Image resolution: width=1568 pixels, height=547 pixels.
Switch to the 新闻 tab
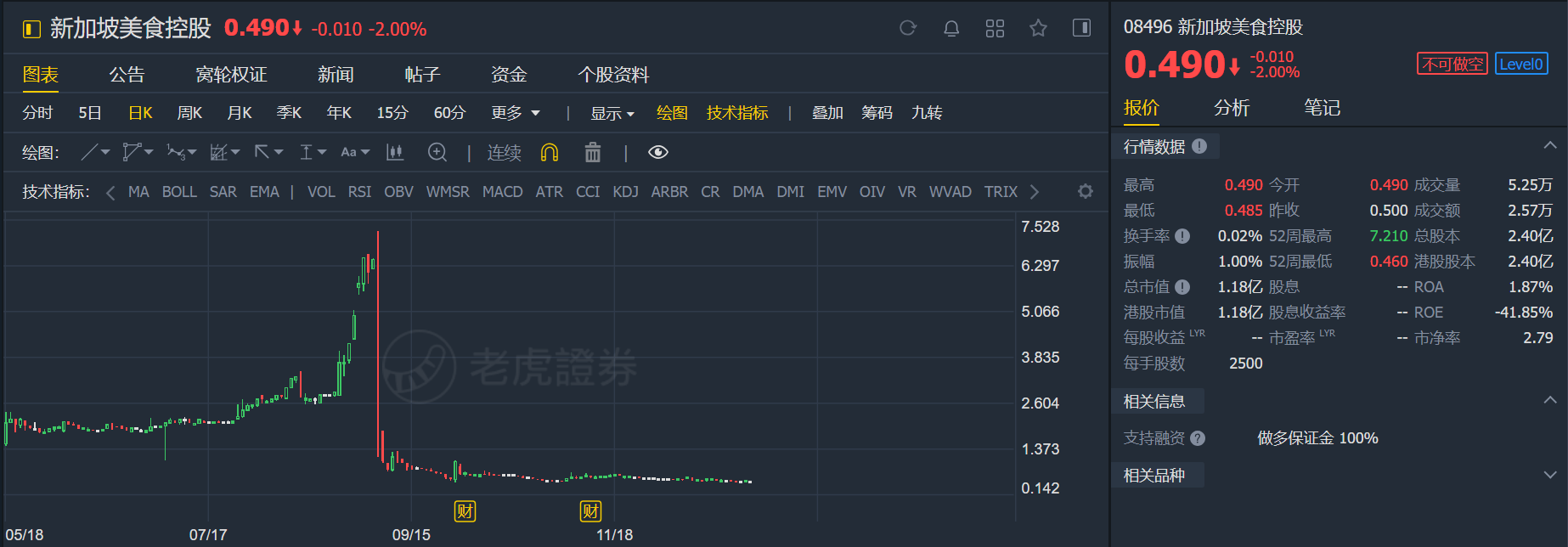click(x=336, y=75)
